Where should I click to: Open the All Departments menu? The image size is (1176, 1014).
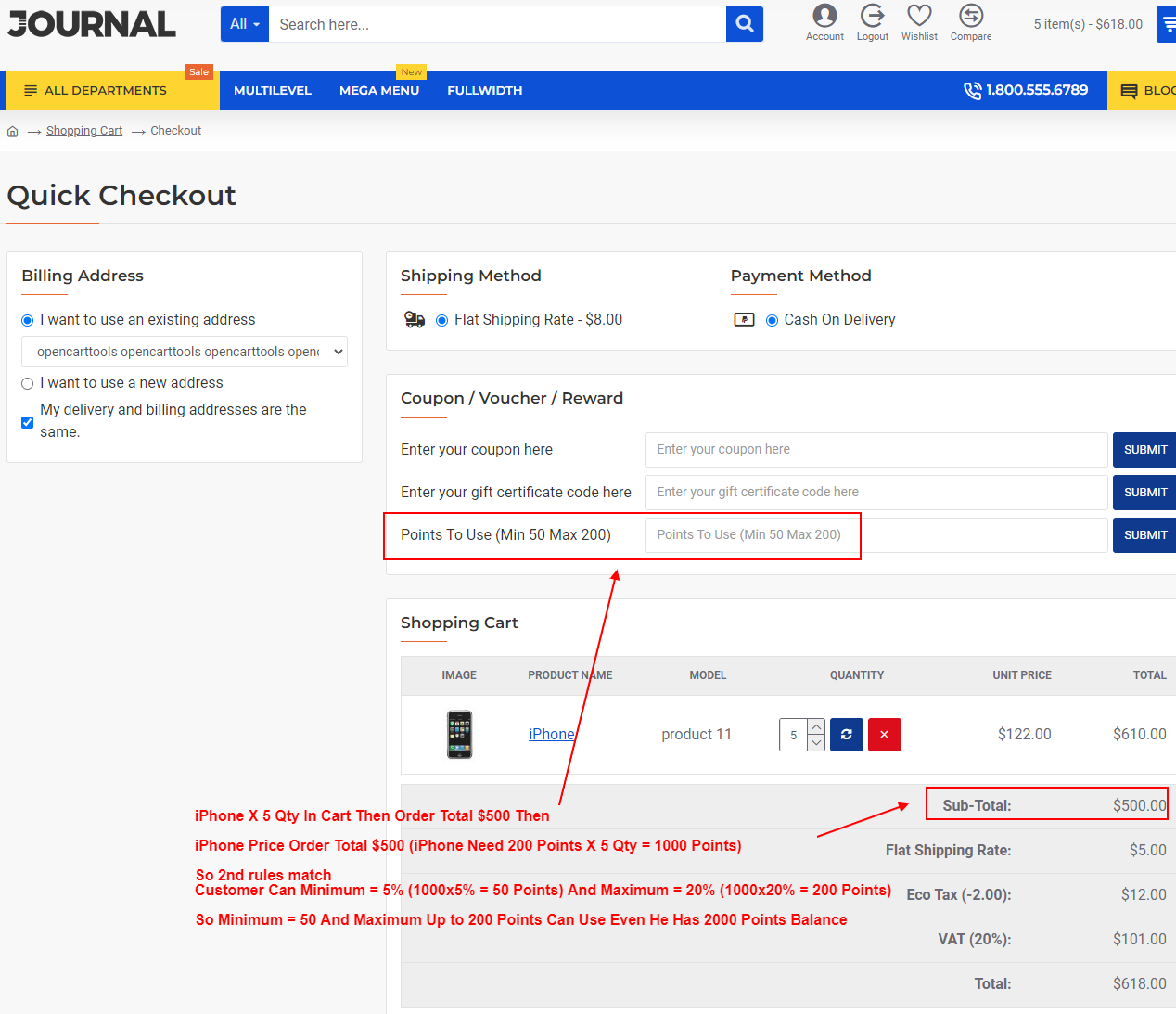(105, 91)
